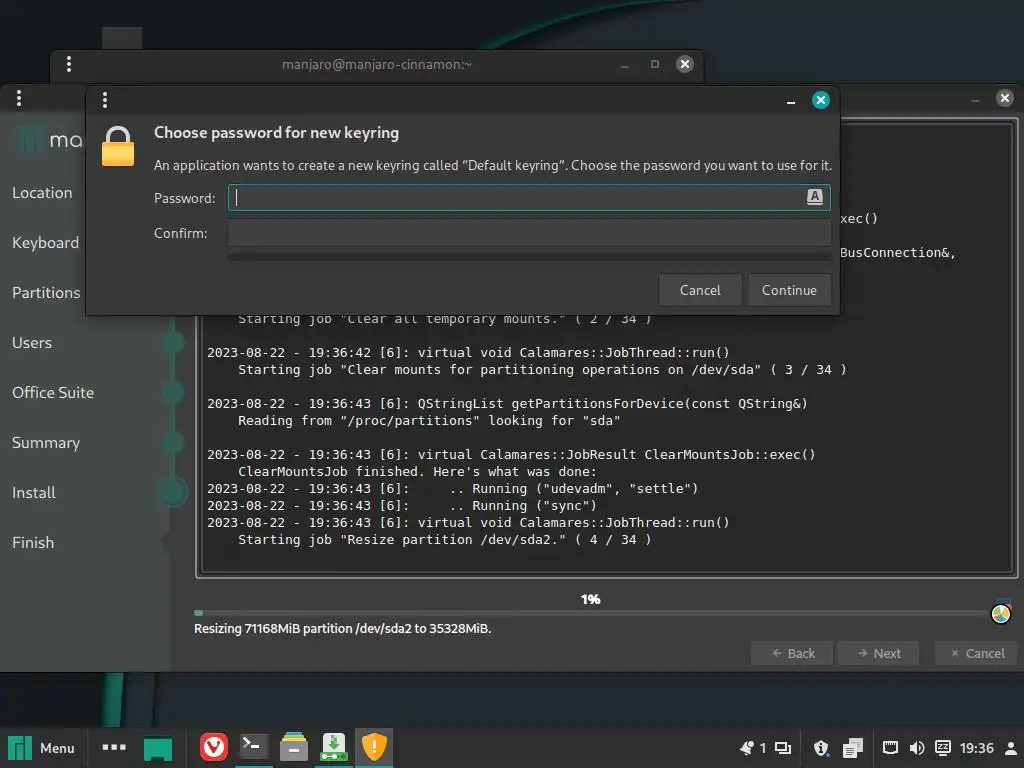Click the Password input field
The width and height of the screenshot is (1024, 768).
coord(529,198)
